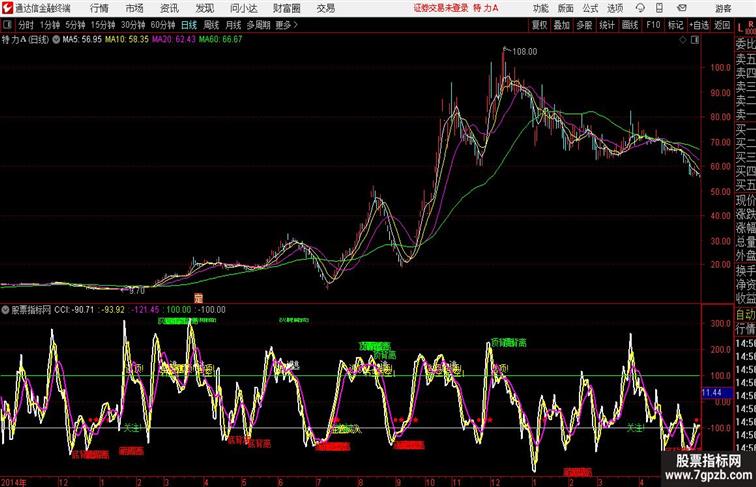Click the 游客 guest account label
The height and width of the screenshot is (487, 756).
[723, 8]
